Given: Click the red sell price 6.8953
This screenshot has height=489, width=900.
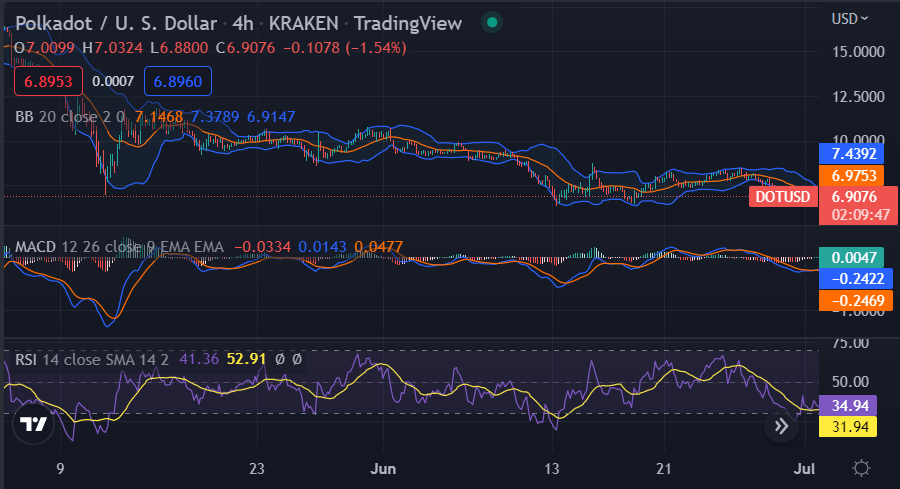Looking at the screenshot, I should coord(48,82).
